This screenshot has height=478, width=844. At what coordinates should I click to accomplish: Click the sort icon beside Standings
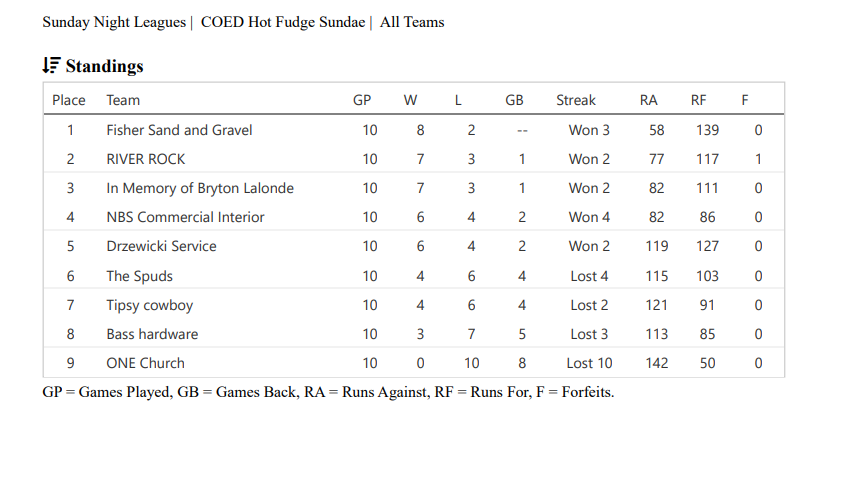[x=51, y=66]
